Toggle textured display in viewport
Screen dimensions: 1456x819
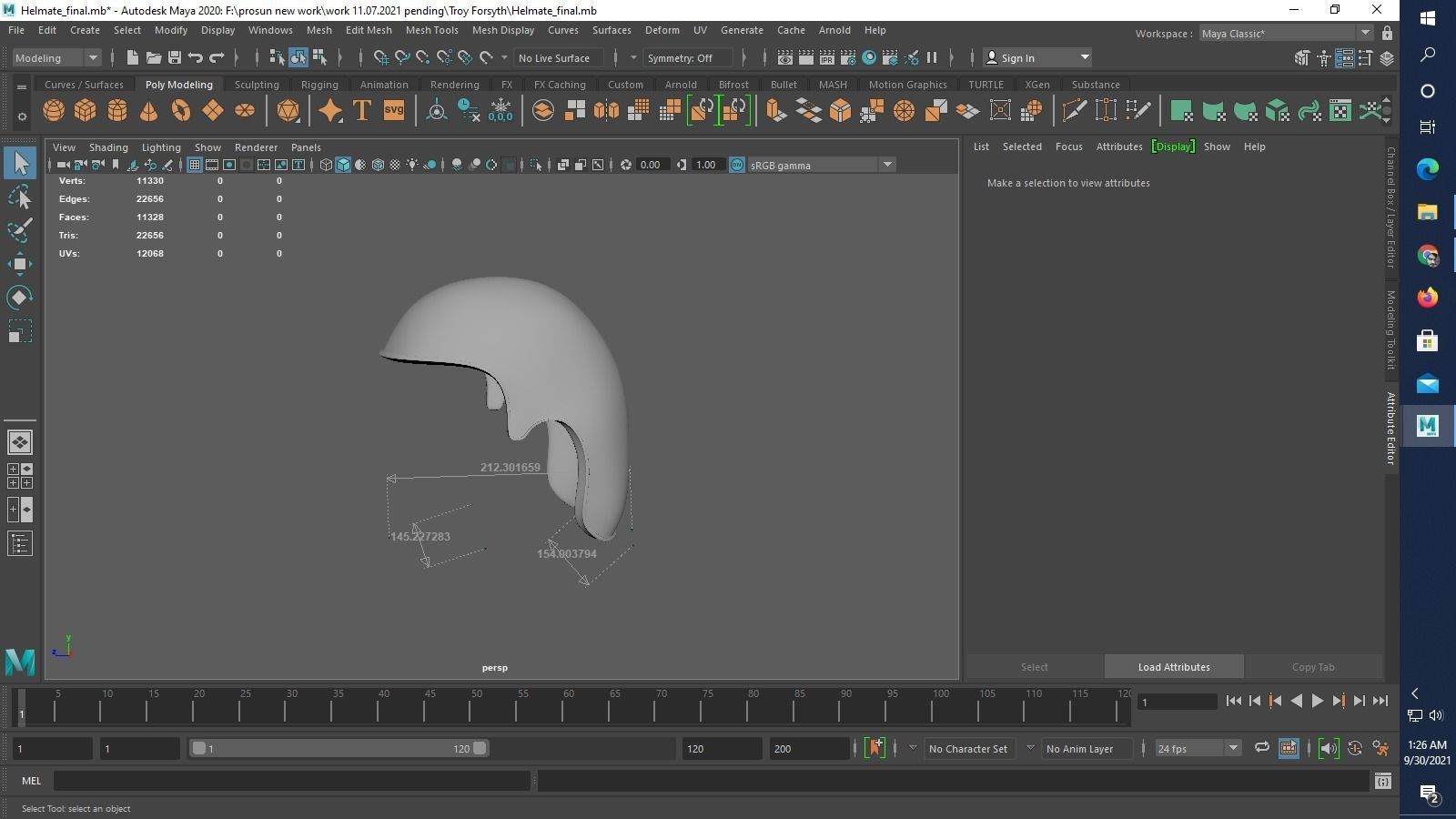(x=395, y=165)
